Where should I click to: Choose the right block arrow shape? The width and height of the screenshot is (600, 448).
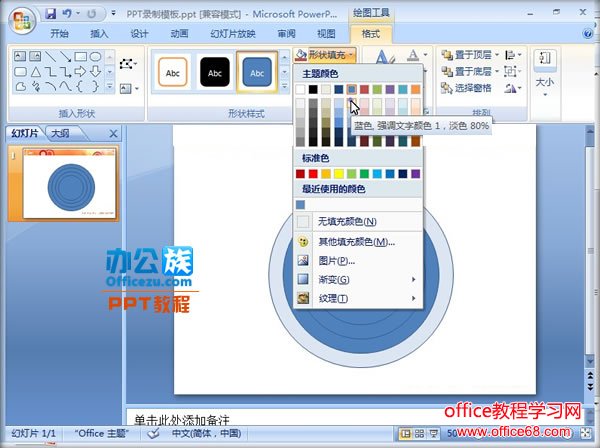tap(80, 72)
